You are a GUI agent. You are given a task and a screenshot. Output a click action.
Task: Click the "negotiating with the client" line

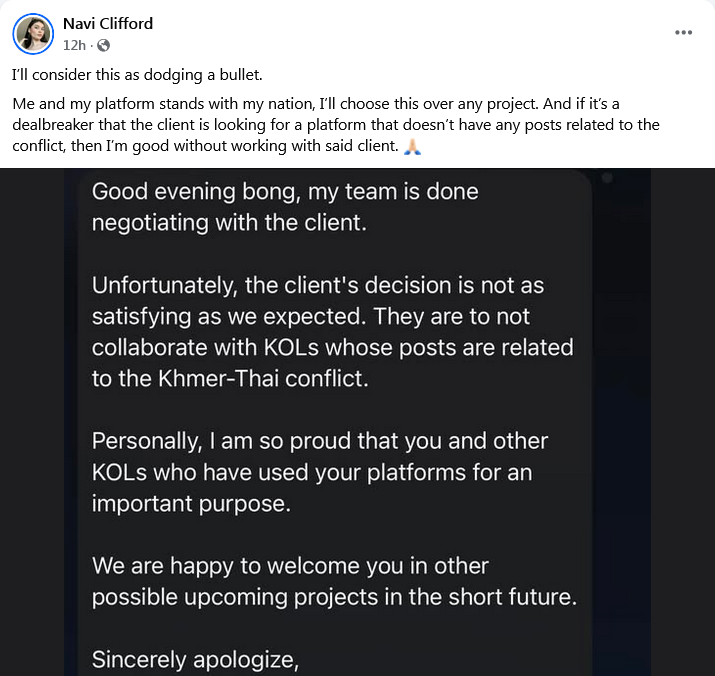click(229, 222)
